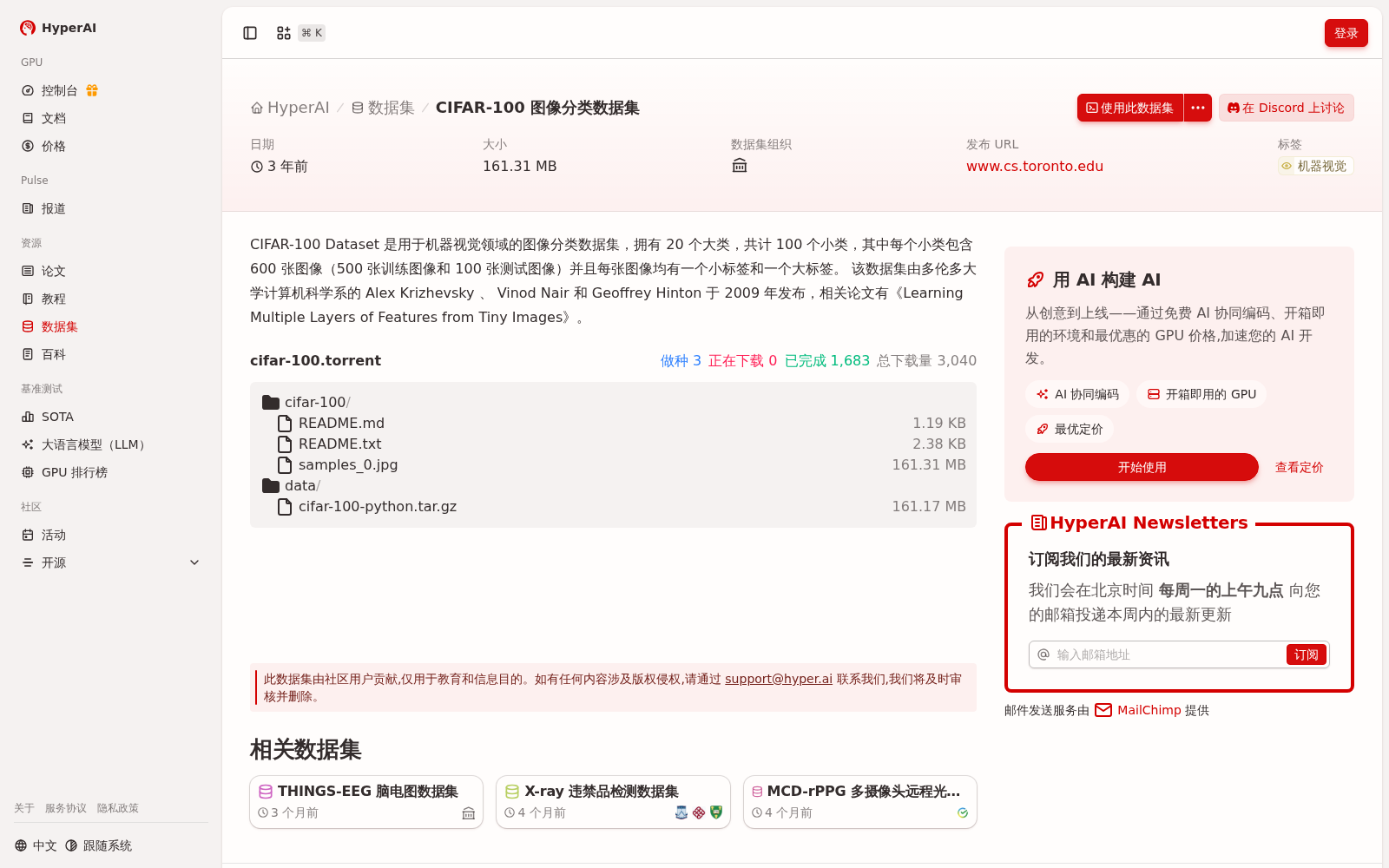Click the 查看定价 link
The height and width of the screenshot is (868, 1389).
pos(1299,467)
